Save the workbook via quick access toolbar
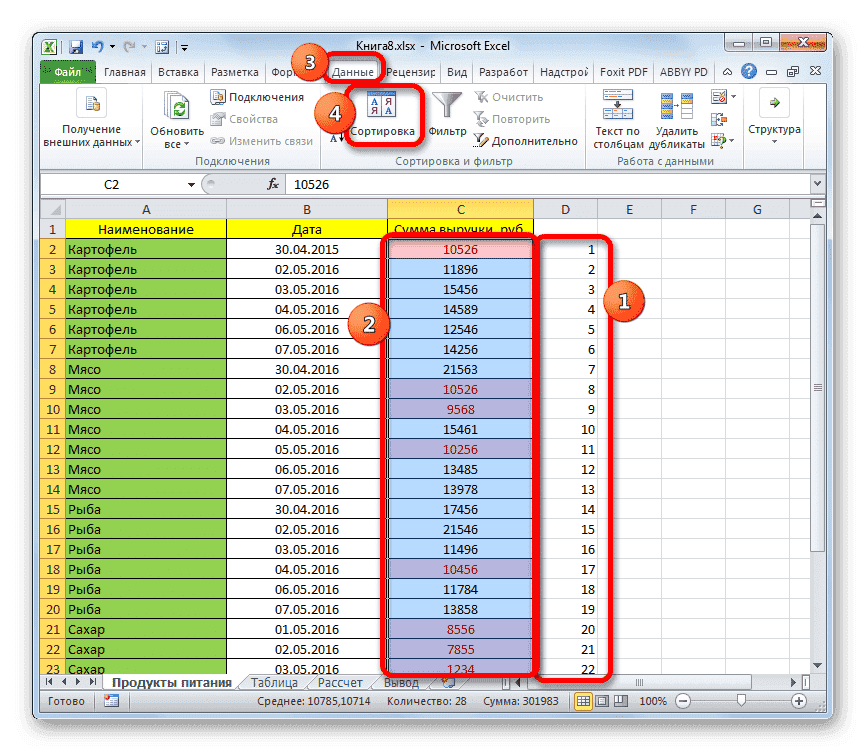 coord(75,46)
